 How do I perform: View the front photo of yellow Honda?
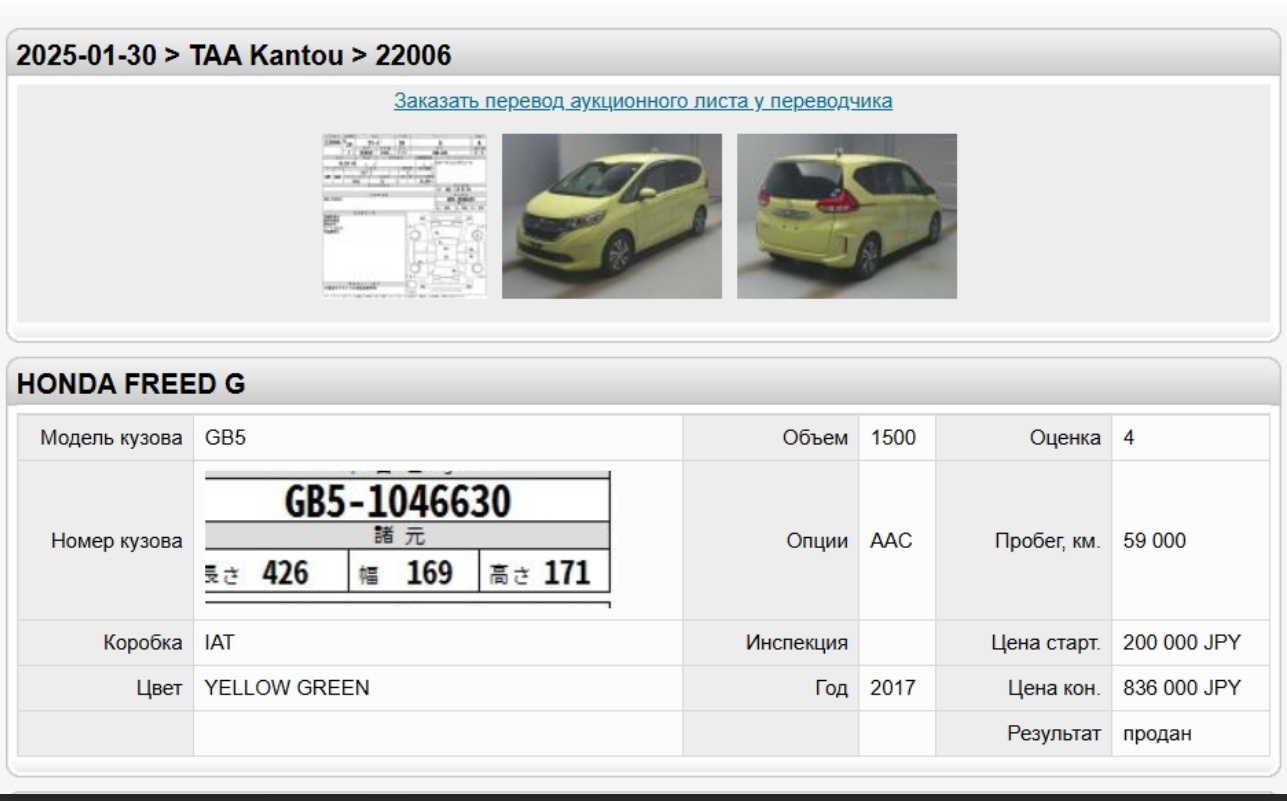pos(611,216)
